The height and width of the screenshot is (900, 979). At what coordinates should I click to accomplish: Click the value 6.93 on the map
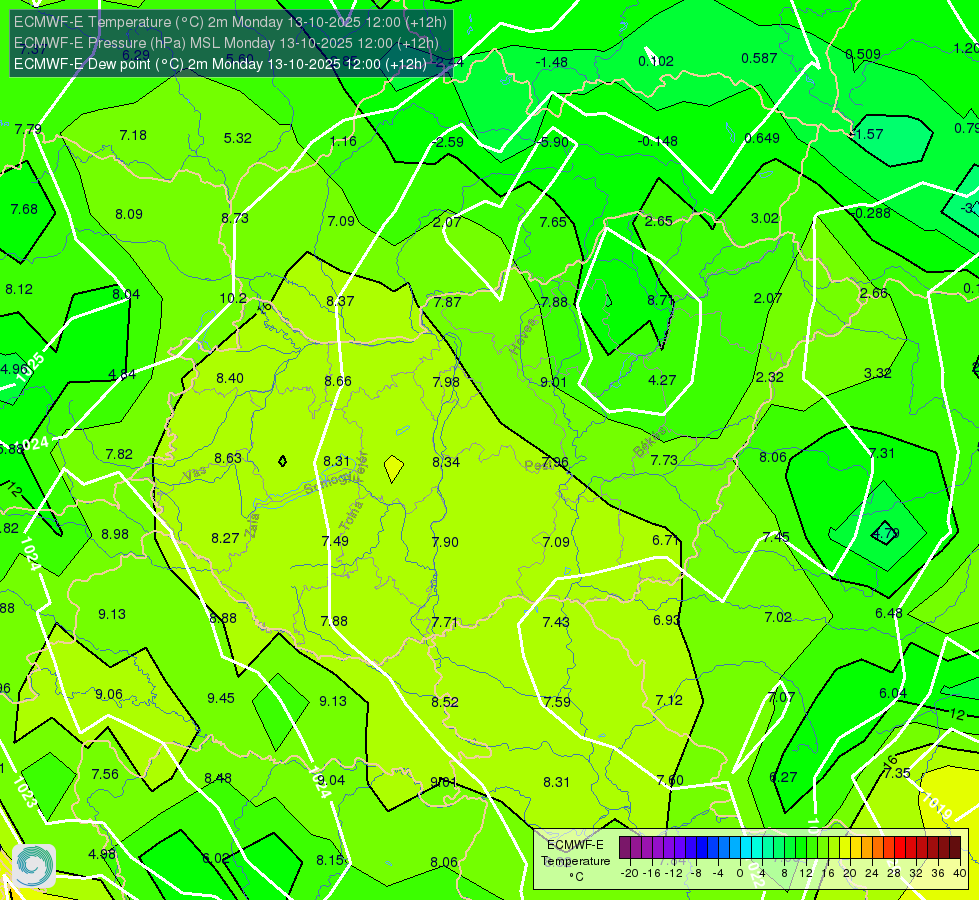click(667, 620)
